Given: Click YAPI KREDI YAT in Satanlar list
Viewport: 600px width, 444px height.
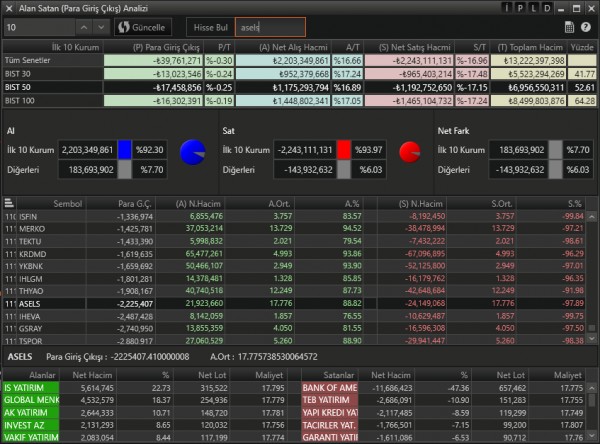Looking at the screenshot, I should coord(329,413).
